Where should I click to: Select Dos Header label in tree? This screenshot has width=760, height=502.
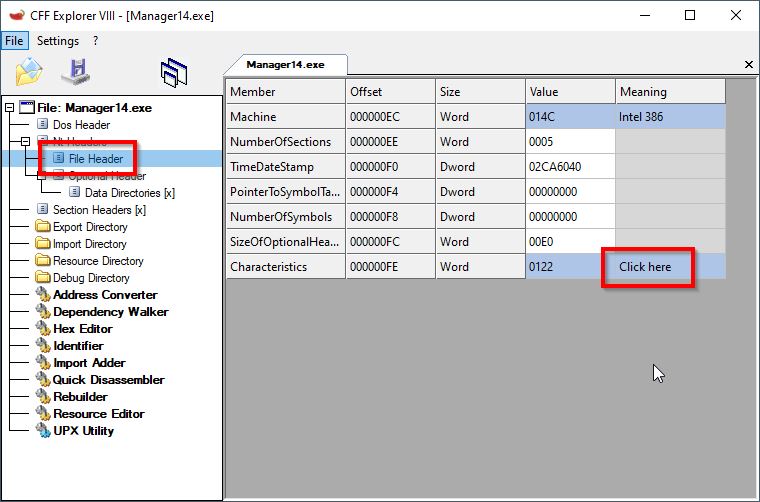pos(81,125)
